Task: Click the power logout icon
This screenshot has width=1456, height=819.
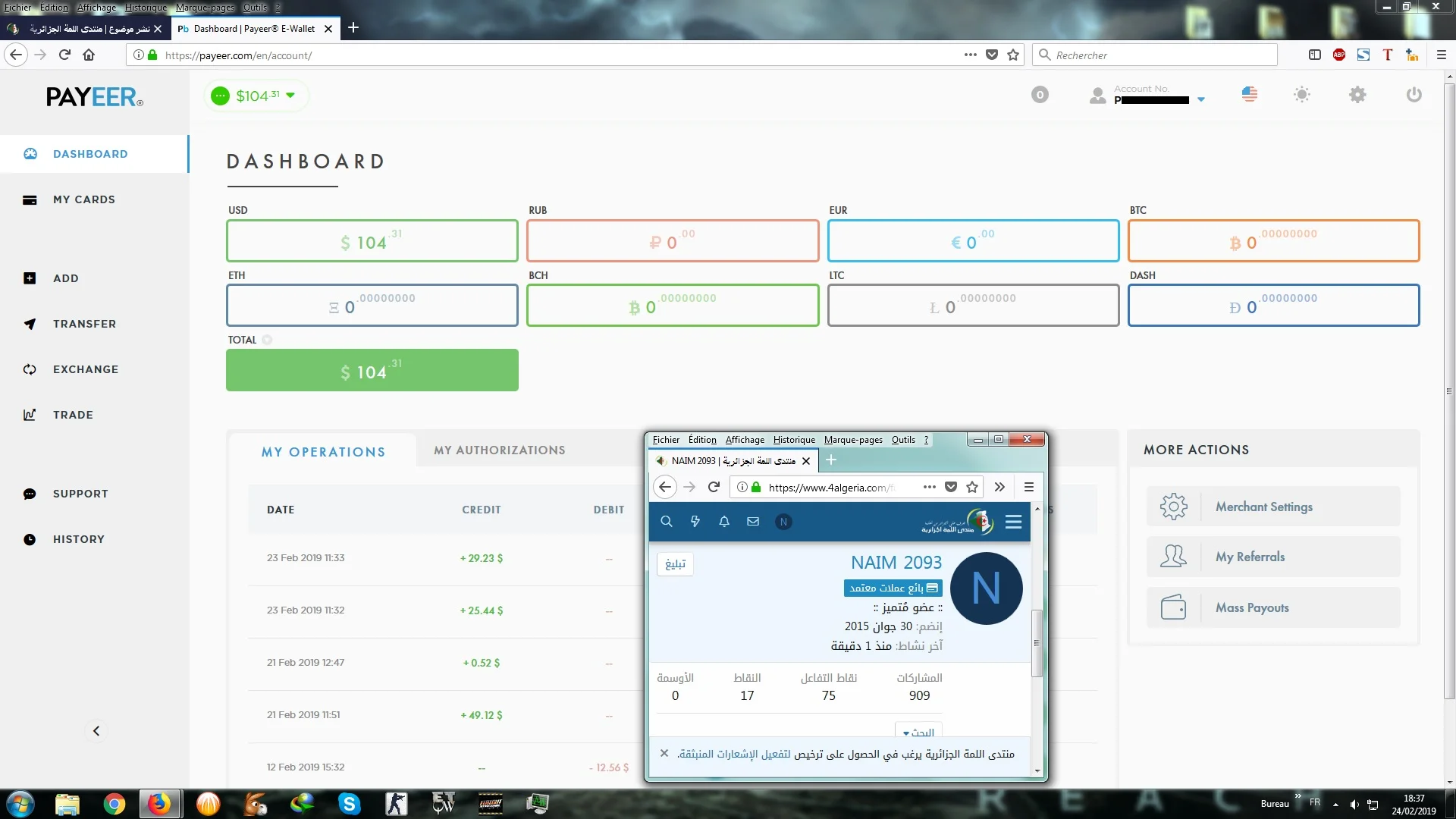Action: click(x=1414, y=95)
